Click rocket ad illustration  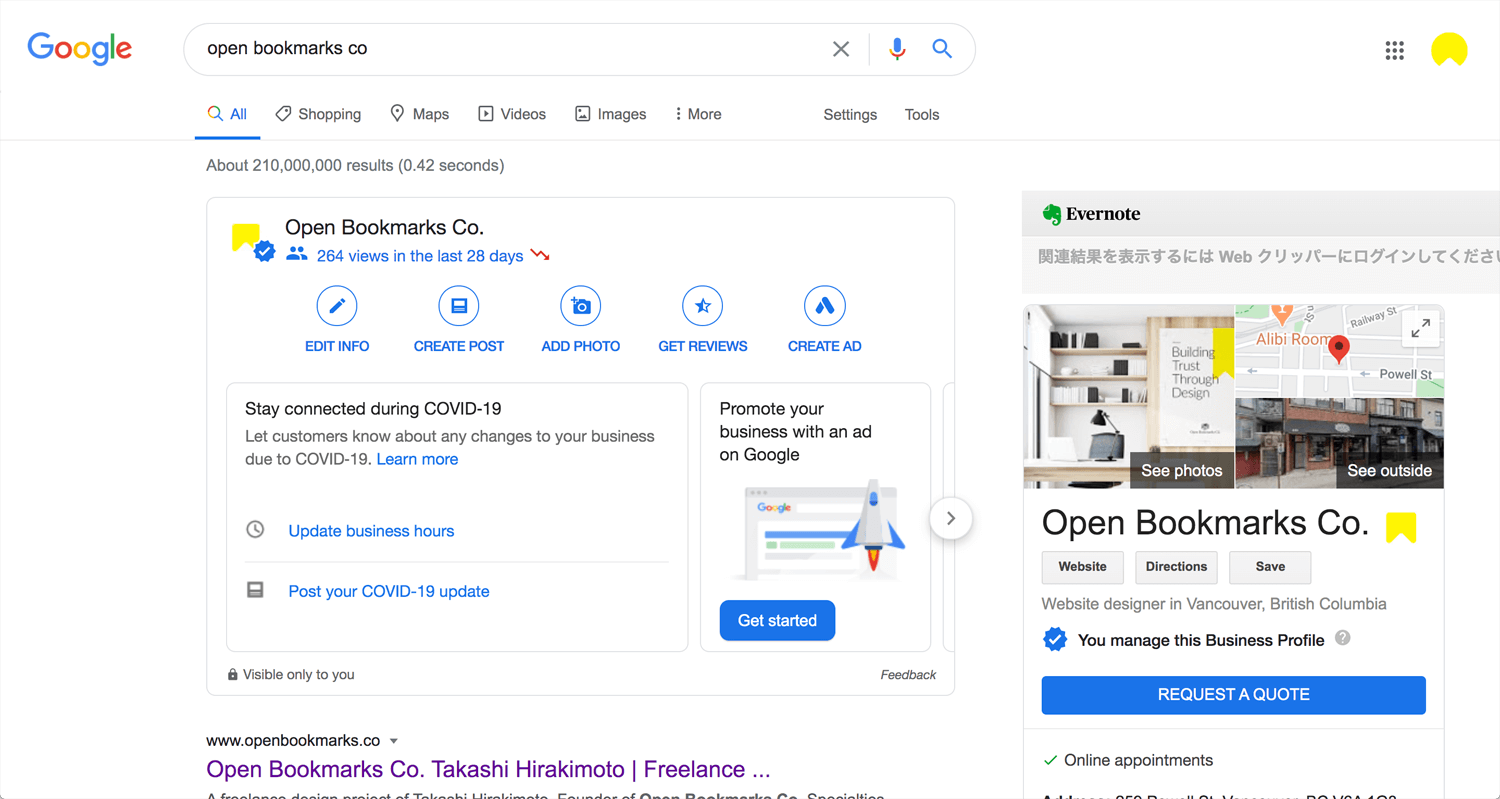[x=822, y=530]
